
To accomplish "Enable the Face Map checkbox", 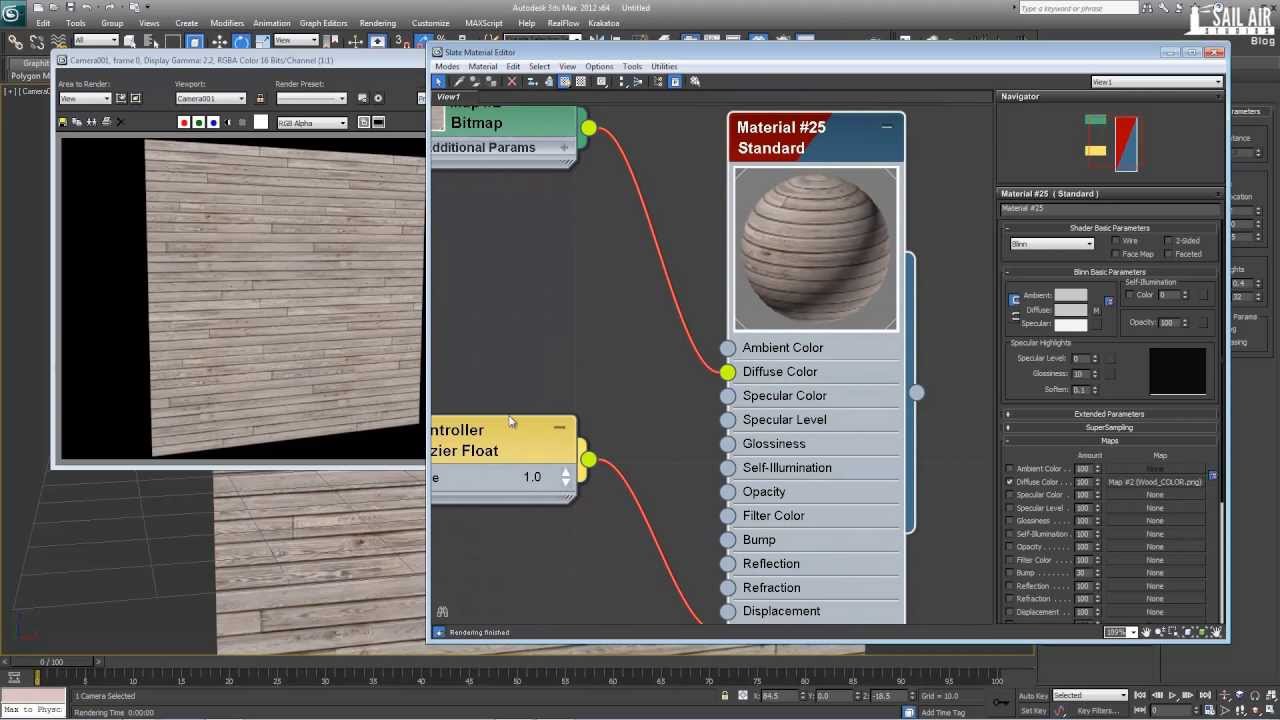I will point(1116,254).
